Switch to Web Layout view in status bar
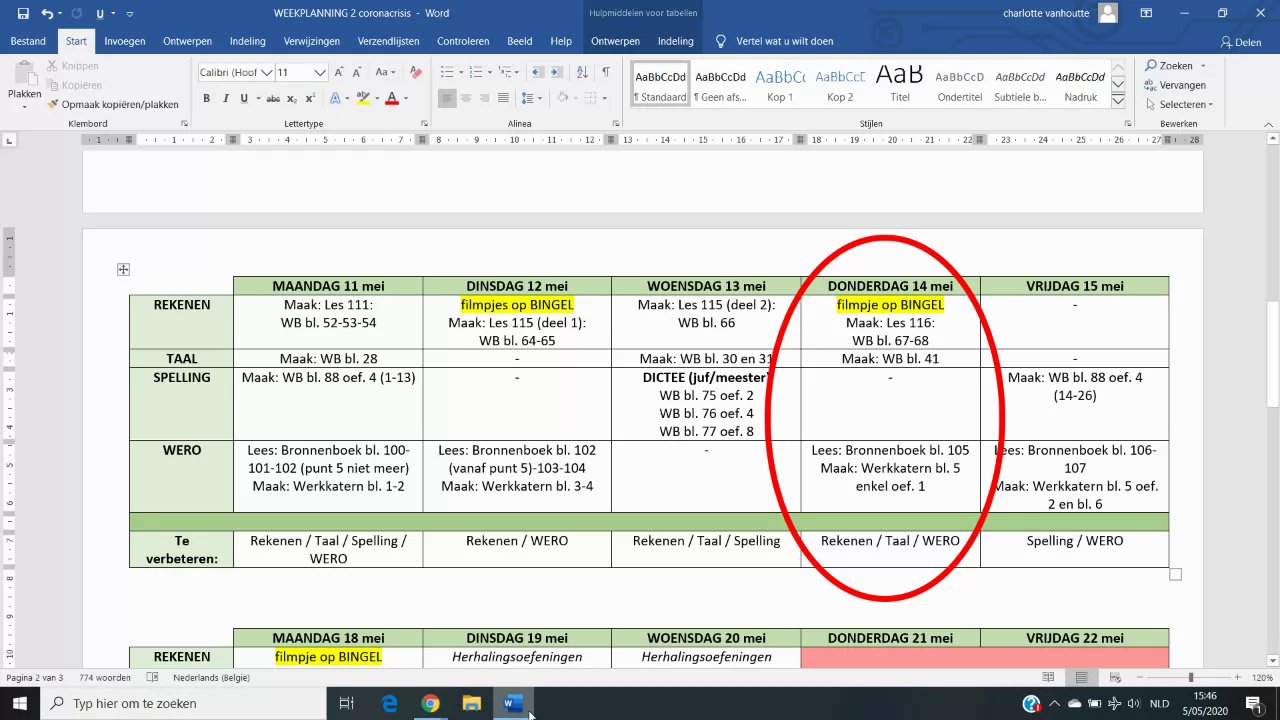The image size is (1280, 720). [1114, 678]
